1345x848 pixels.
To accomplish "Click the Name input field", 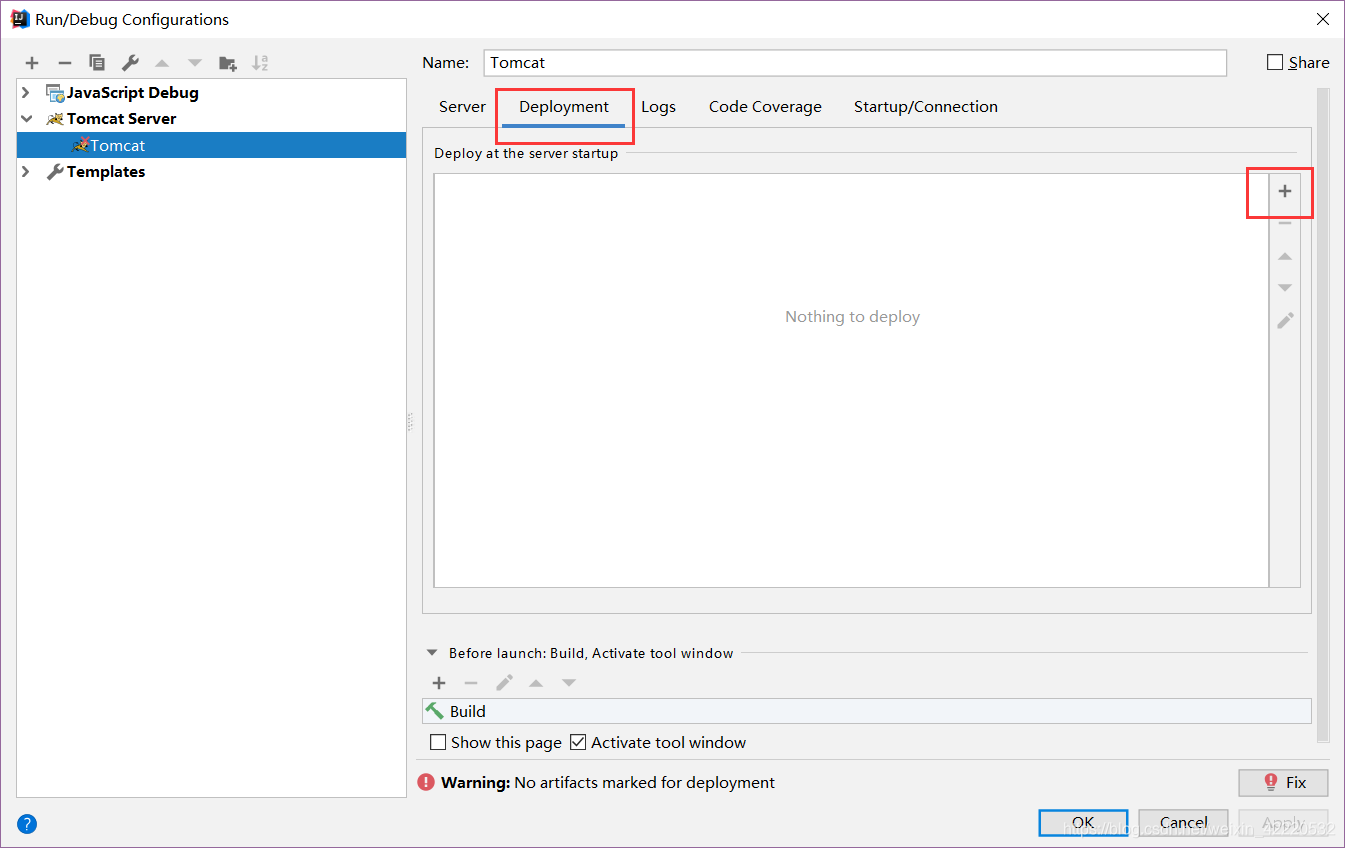I will pyautogui.click(x=855, y=62).
